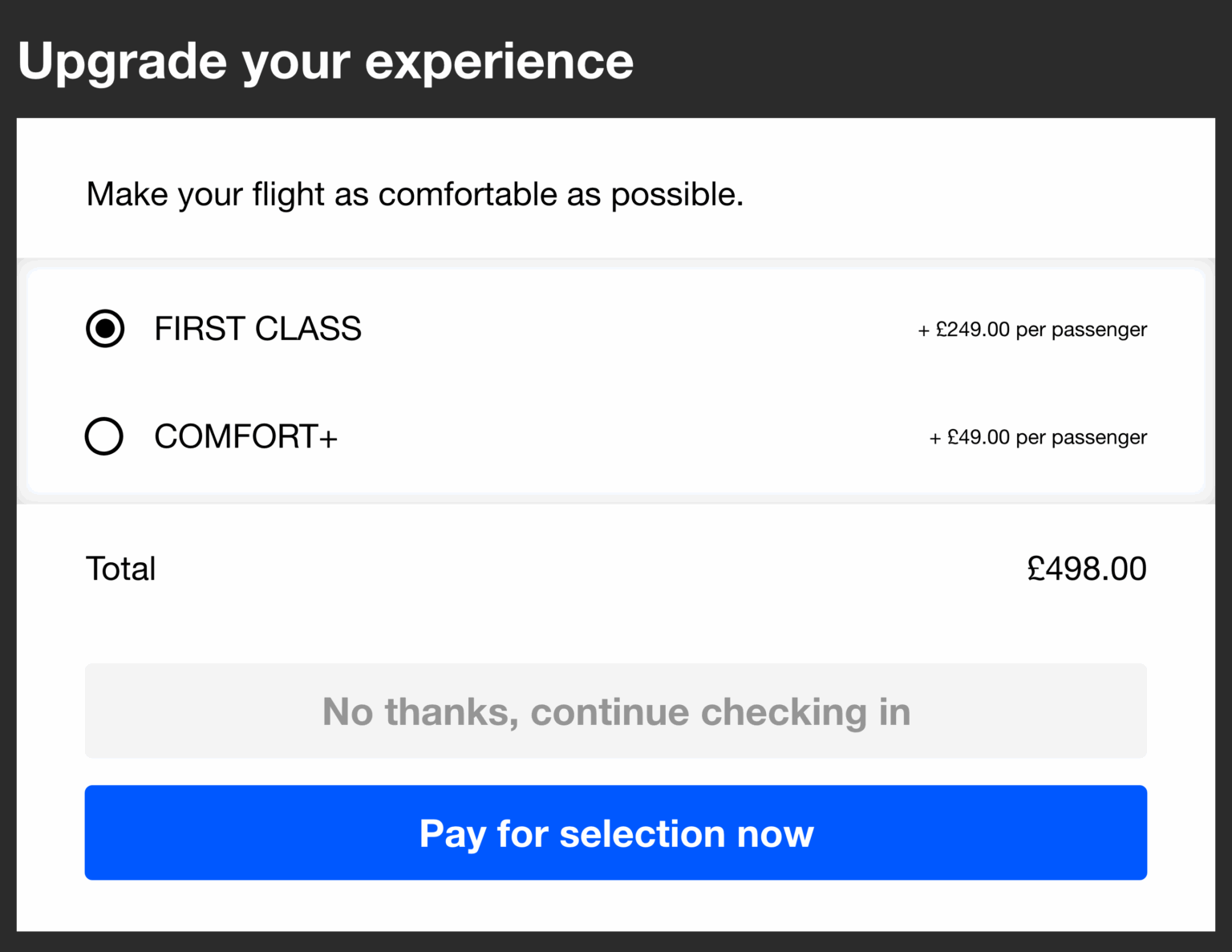This screenshot has width=1232, height=952.
Task: Select the FIRST CLASS radio button
Action: tap(105, 329)
